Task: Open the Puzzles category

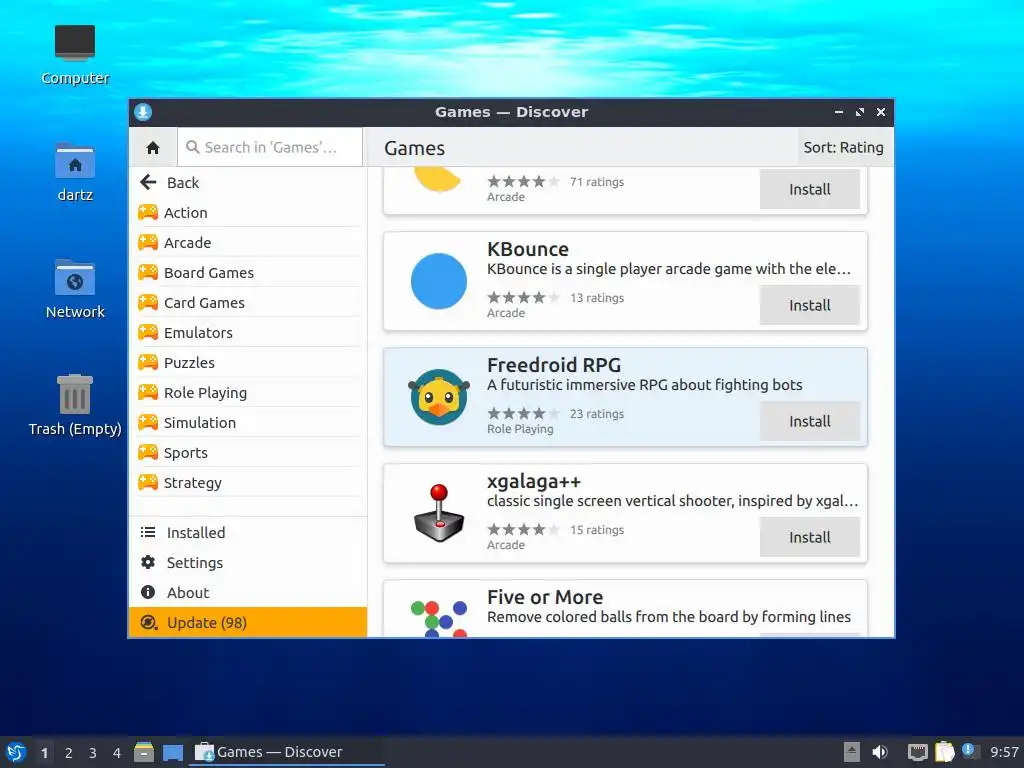Action: (x=248, y=362)
